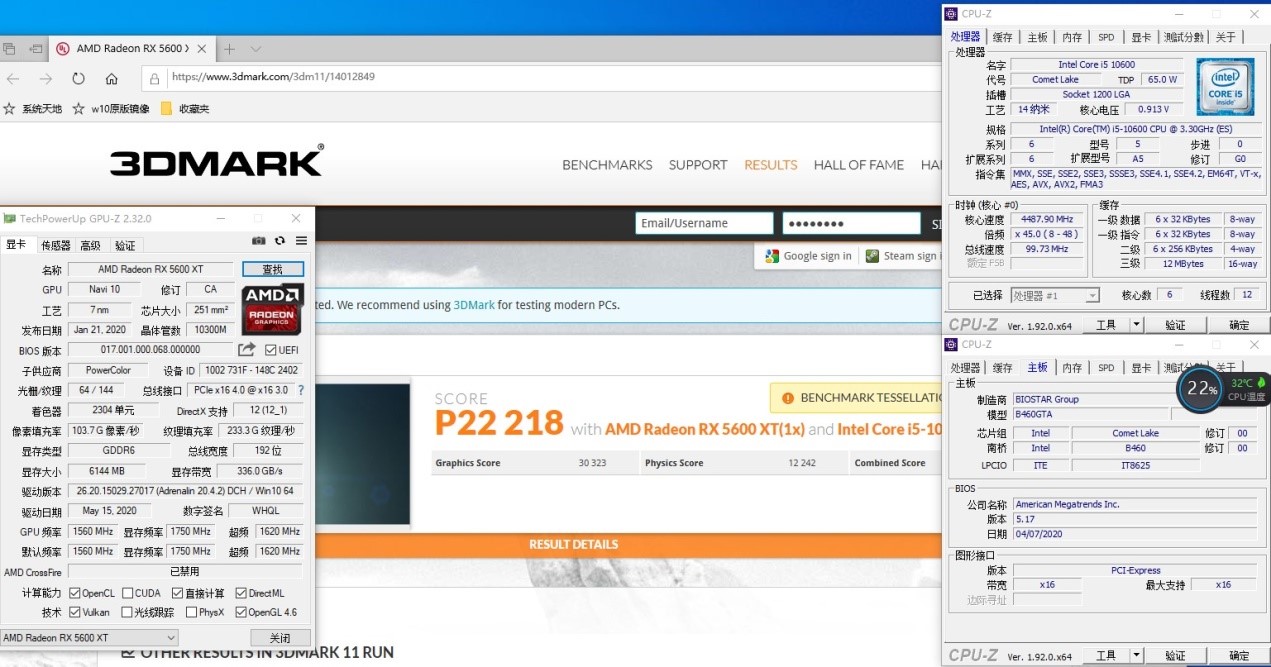Open the SPD tab in top CPU-Z window
The image size is (1271, 667).
[1106, 37]
